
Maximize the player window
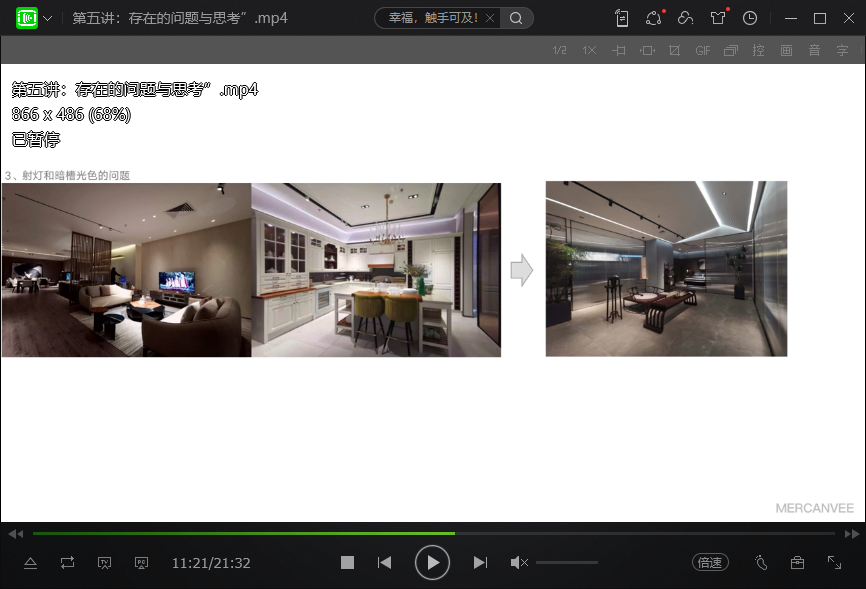[x=820, y=18]
